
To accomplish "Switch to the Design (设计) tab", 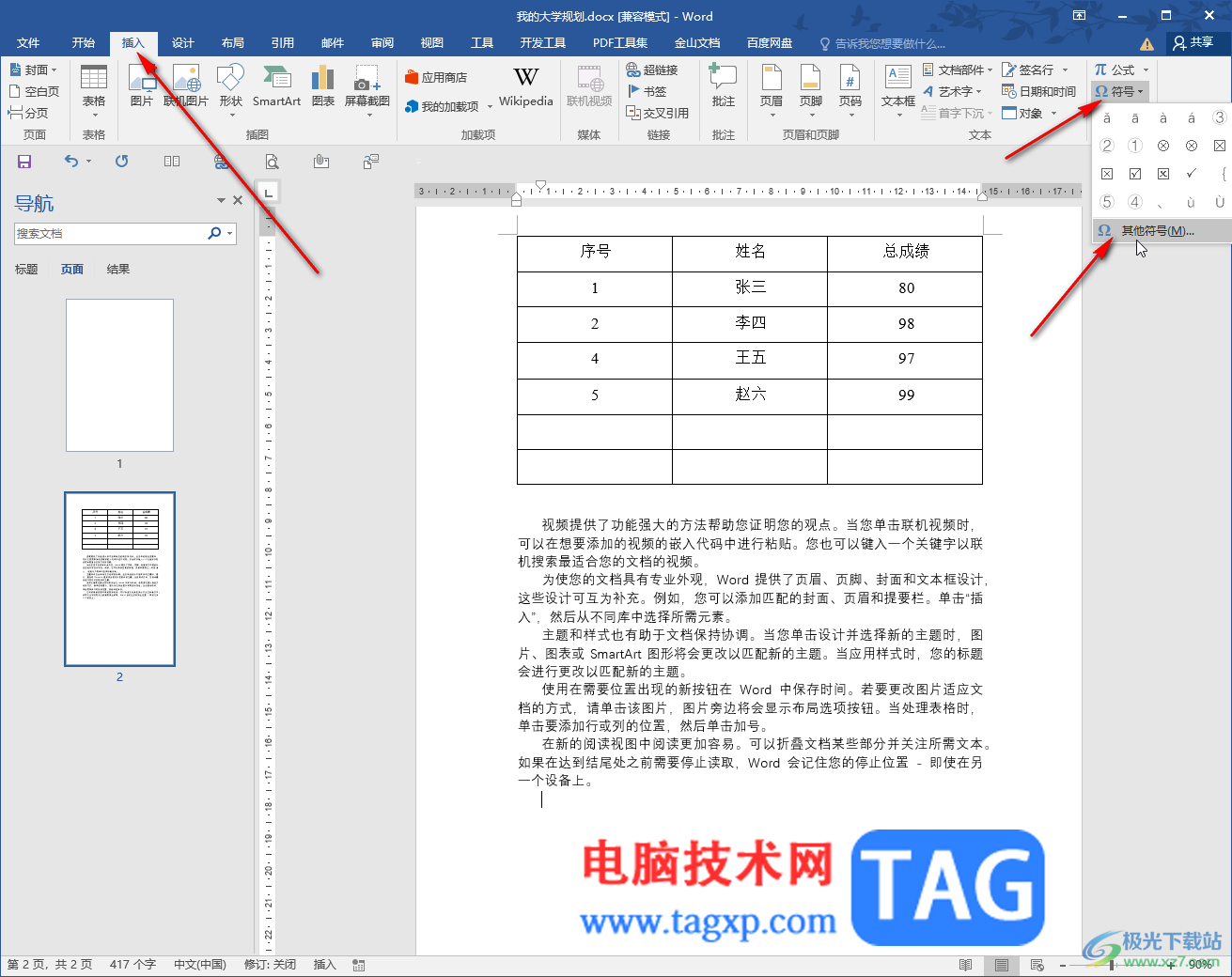I will point(182,43).
